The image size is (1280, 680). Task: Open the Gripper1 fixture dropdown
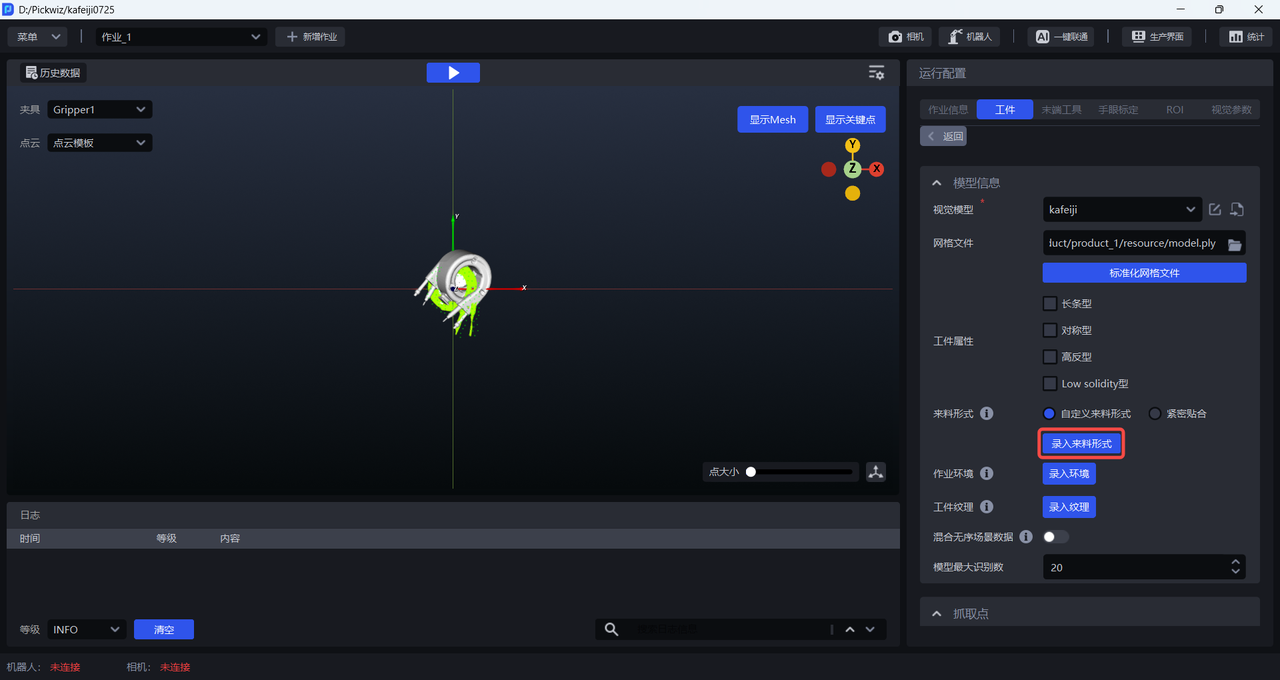(100, 110)
